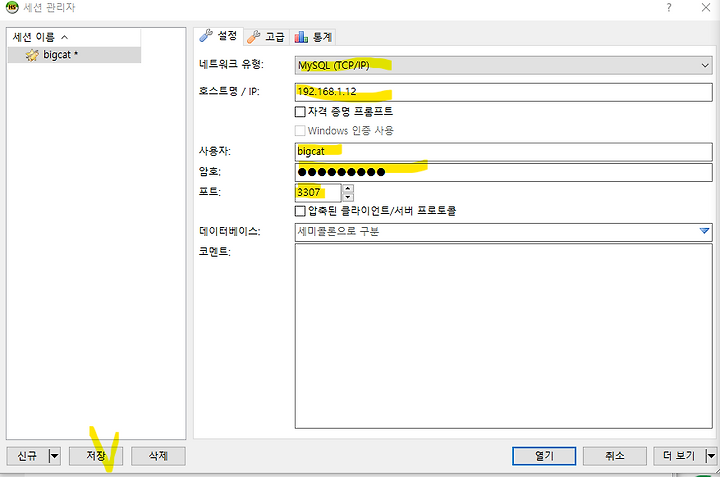This screenshot has height=477, width=720.
Task: Click the 포트 field showing 3307
Action: pos(318,192)
